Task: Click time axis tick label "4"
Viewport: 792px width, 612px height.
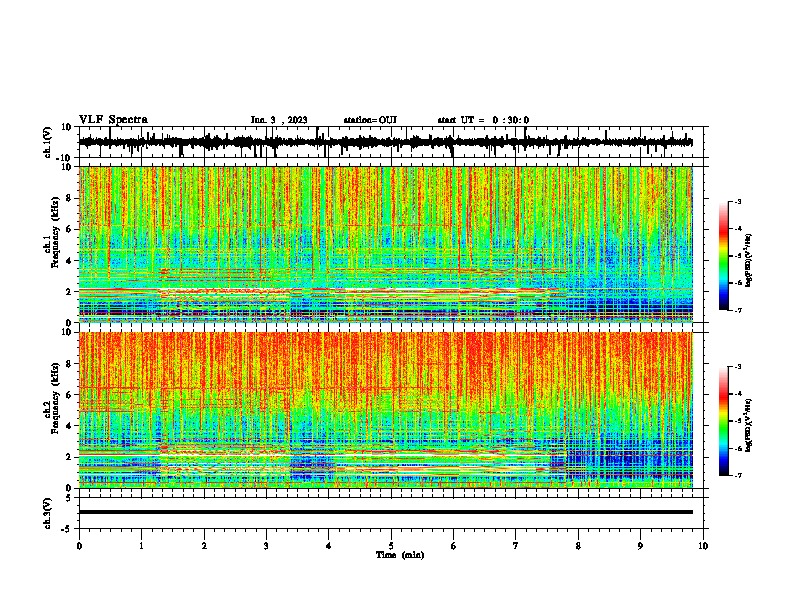Action: coord(329,546)
